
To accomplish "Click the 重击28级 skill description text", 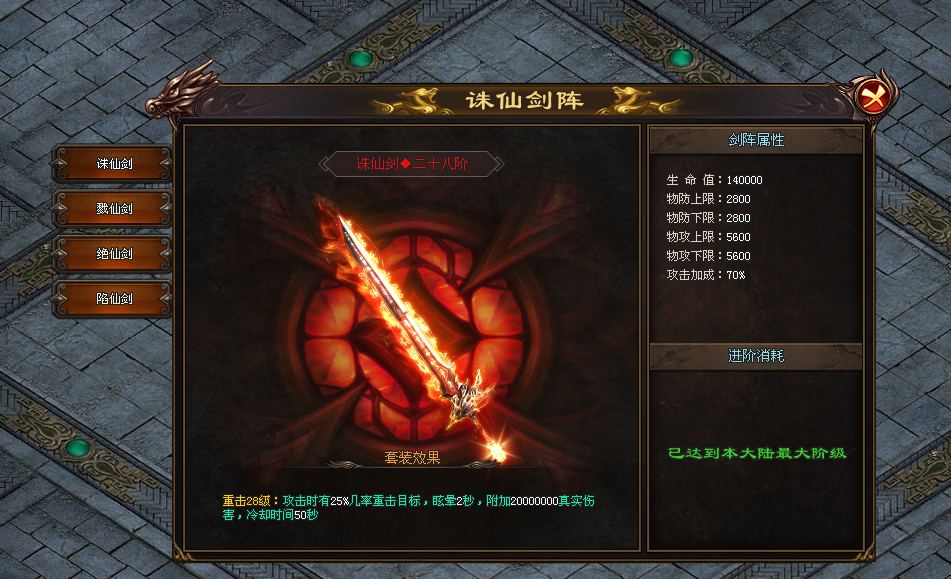I will click(x=408, y=507).
